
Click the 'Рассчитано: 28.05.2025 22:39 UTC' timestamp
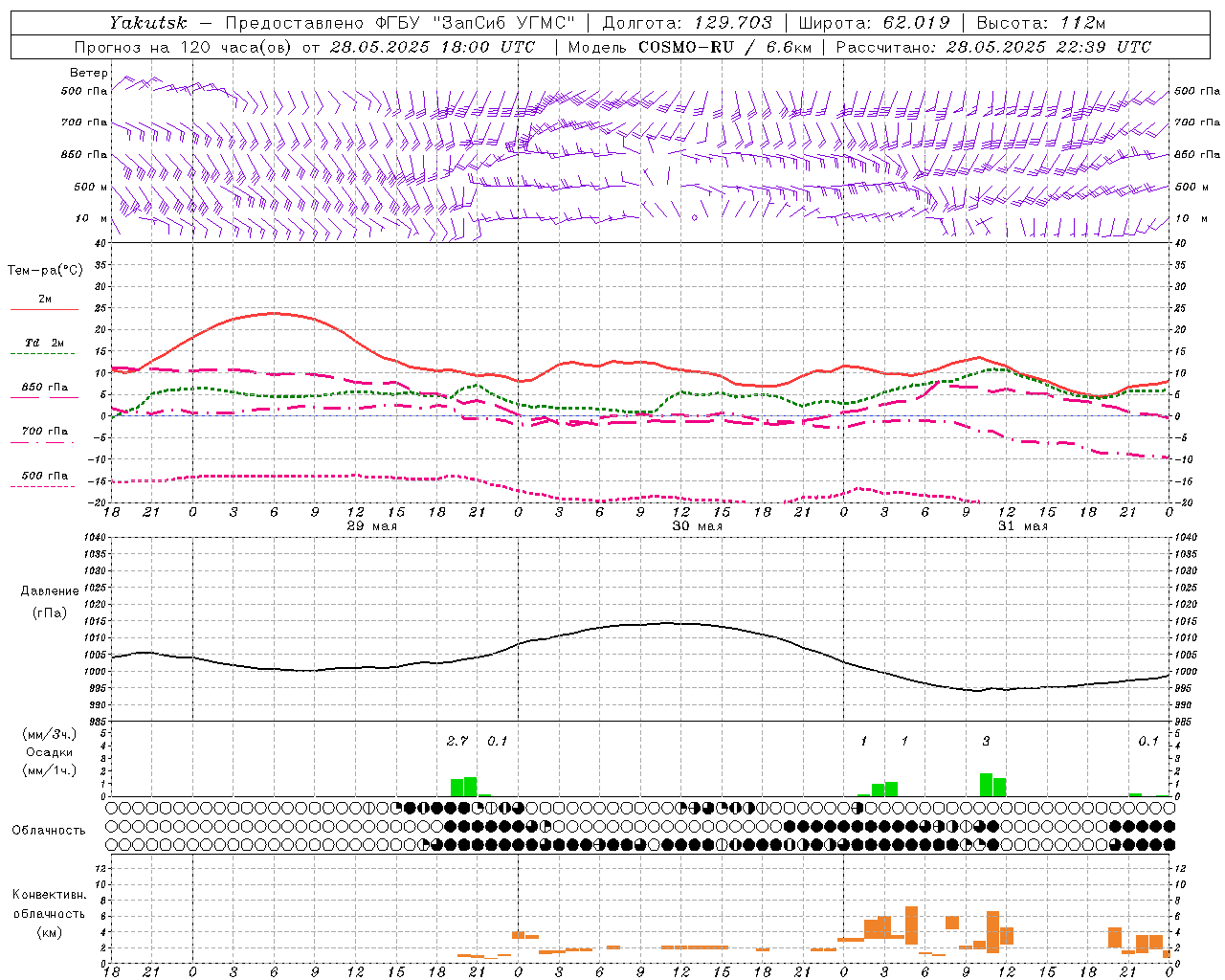(x=993, y=46)
